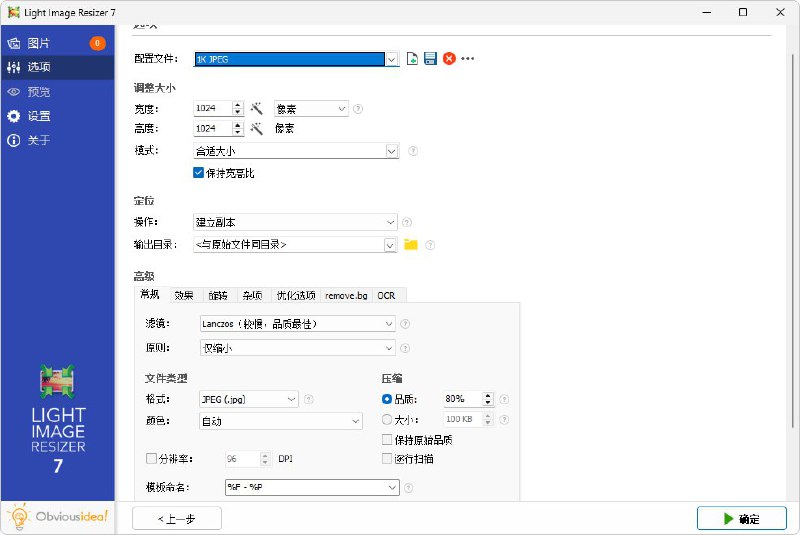Expand the 滤镜 dropdown showing Lanczos
The height and width of the screenshot is (535, 800).
pos(295,324)
